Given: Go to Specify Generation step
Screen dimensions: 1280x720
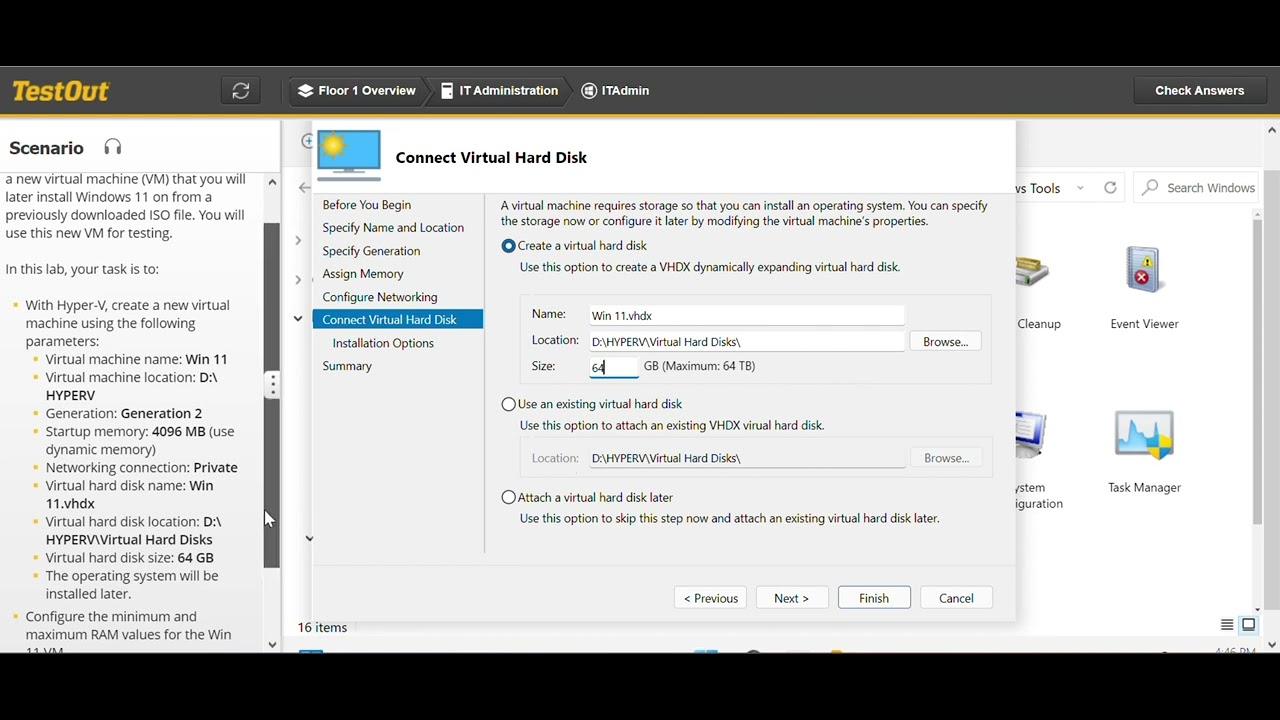Looking at the screenshot, I should [x=371, y=251].
